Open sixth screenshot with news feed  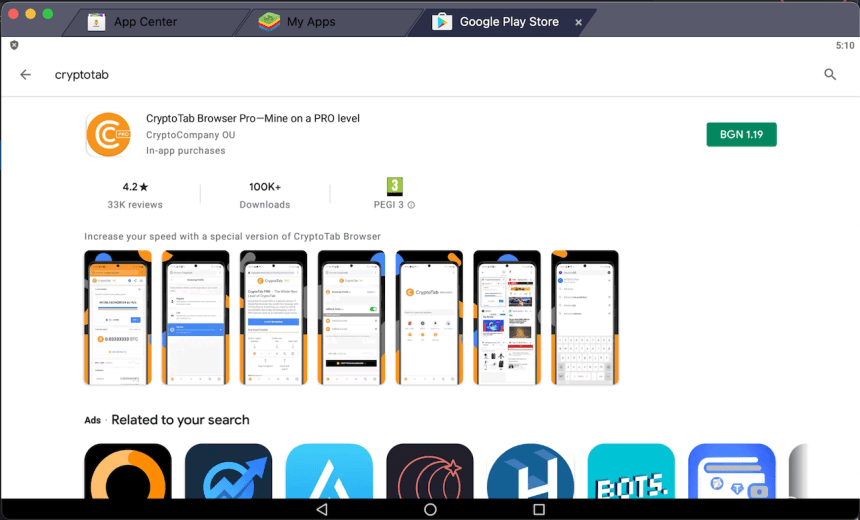pos(507,318)
